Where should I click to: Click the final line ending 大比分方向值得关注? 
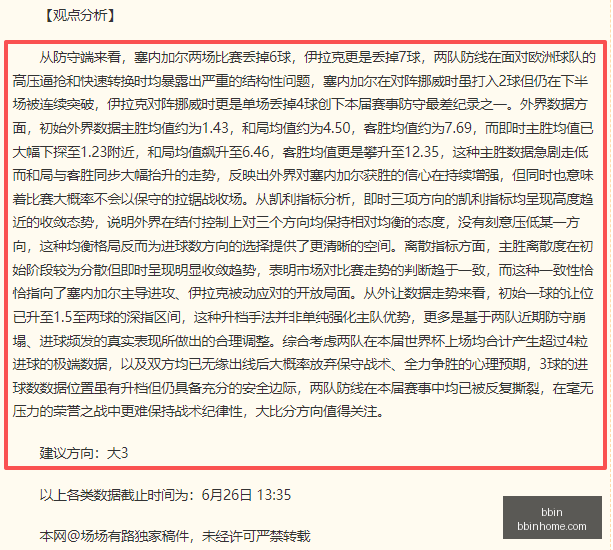tap(199, 411)
